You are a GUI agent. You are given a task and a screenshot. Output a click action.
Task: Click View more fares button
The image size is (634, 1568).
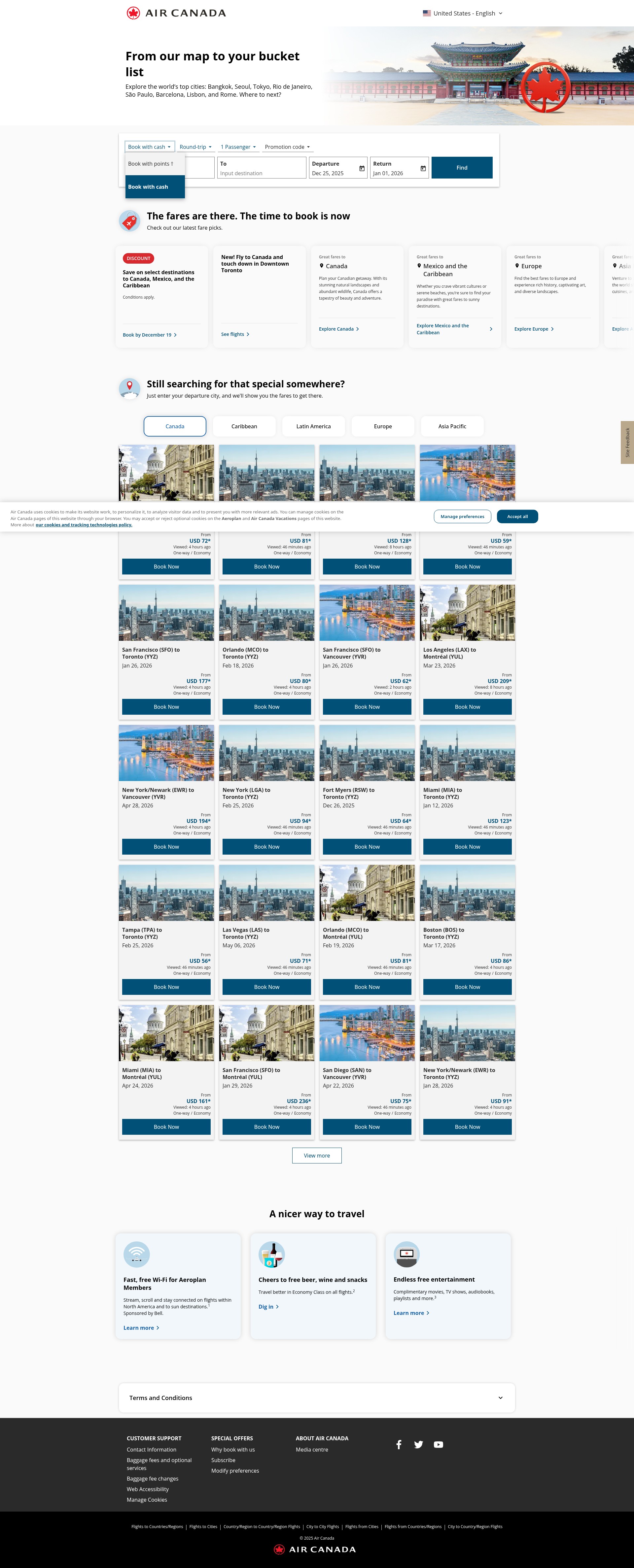click(x=317, y=1155)
